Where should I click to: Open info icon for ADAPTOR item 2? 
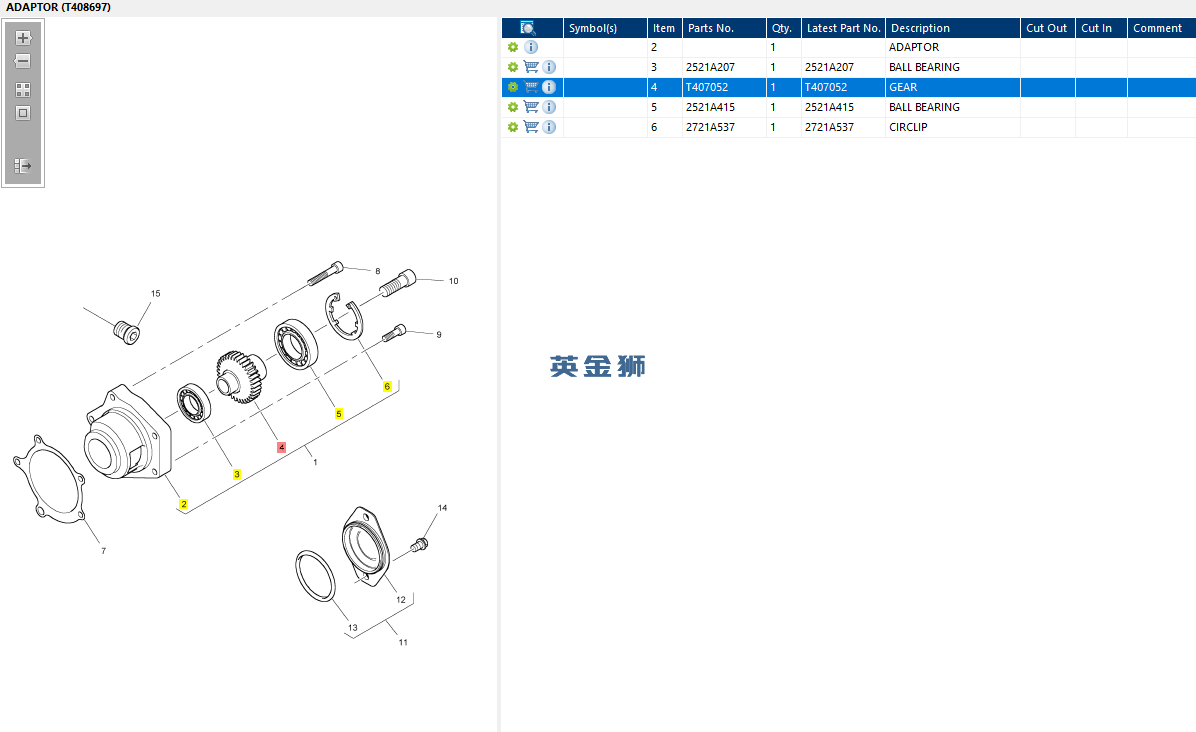[531, 47]
